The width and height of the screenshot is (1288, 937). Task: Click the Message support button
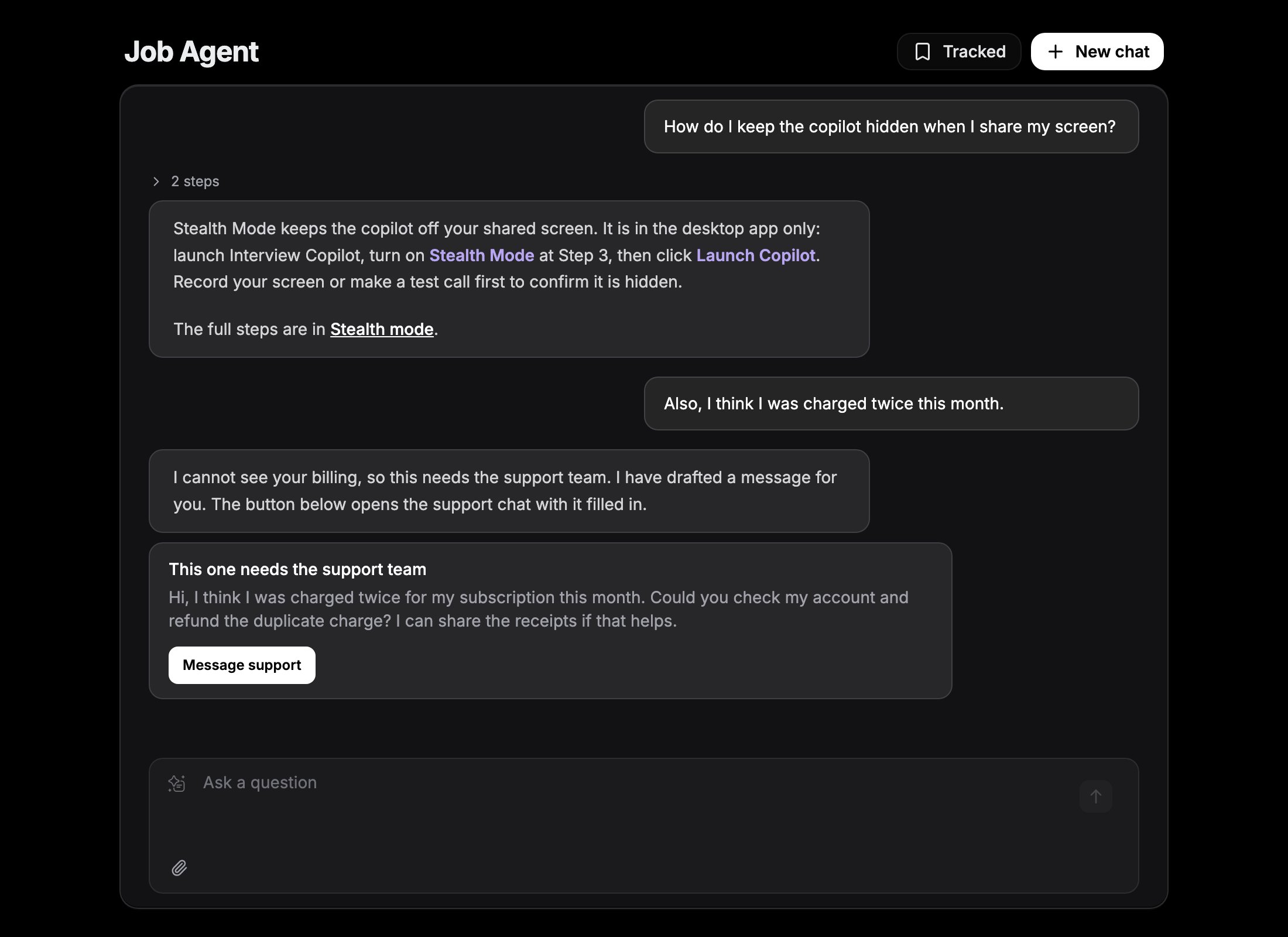tap(242, 665)
